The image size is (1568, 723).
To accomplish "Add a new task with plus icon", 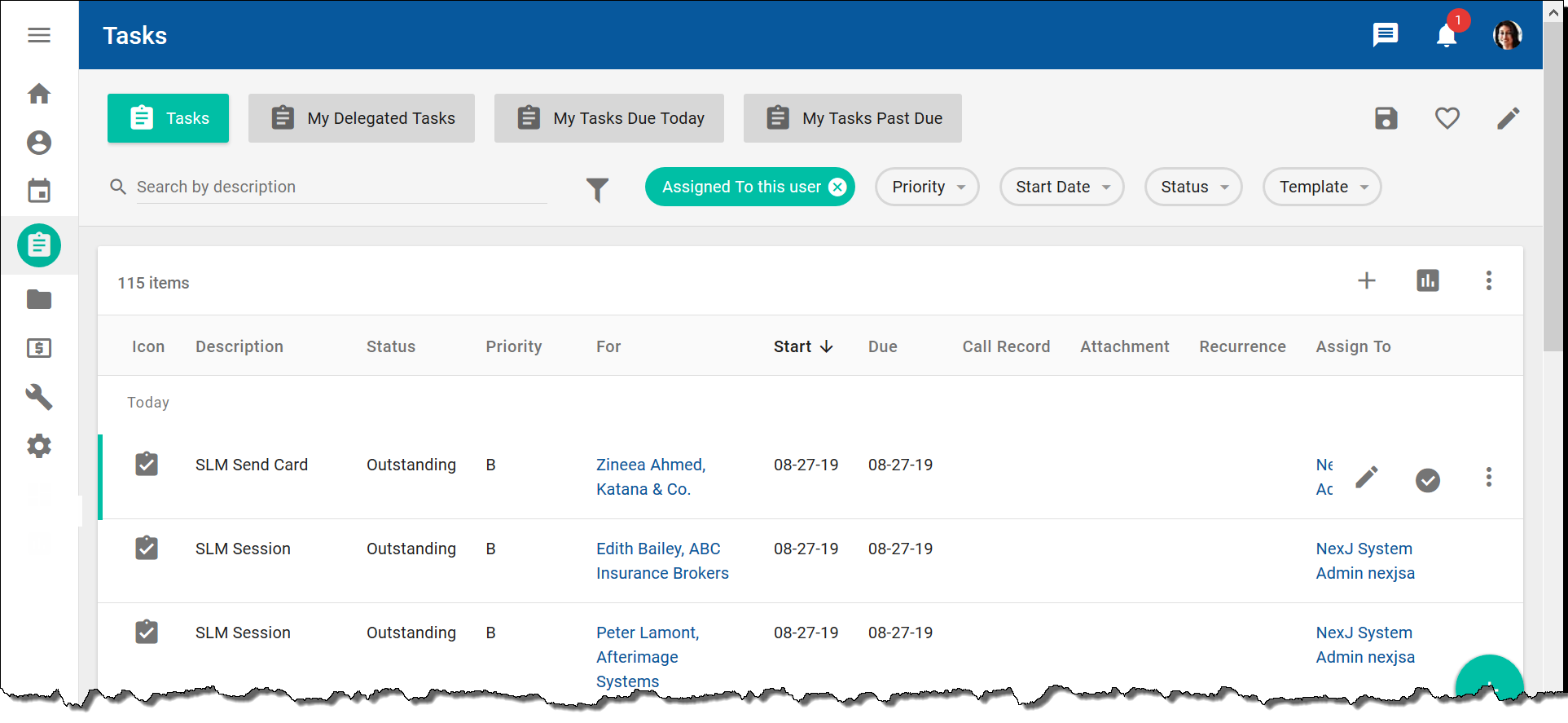I will tap(1366, 280).
